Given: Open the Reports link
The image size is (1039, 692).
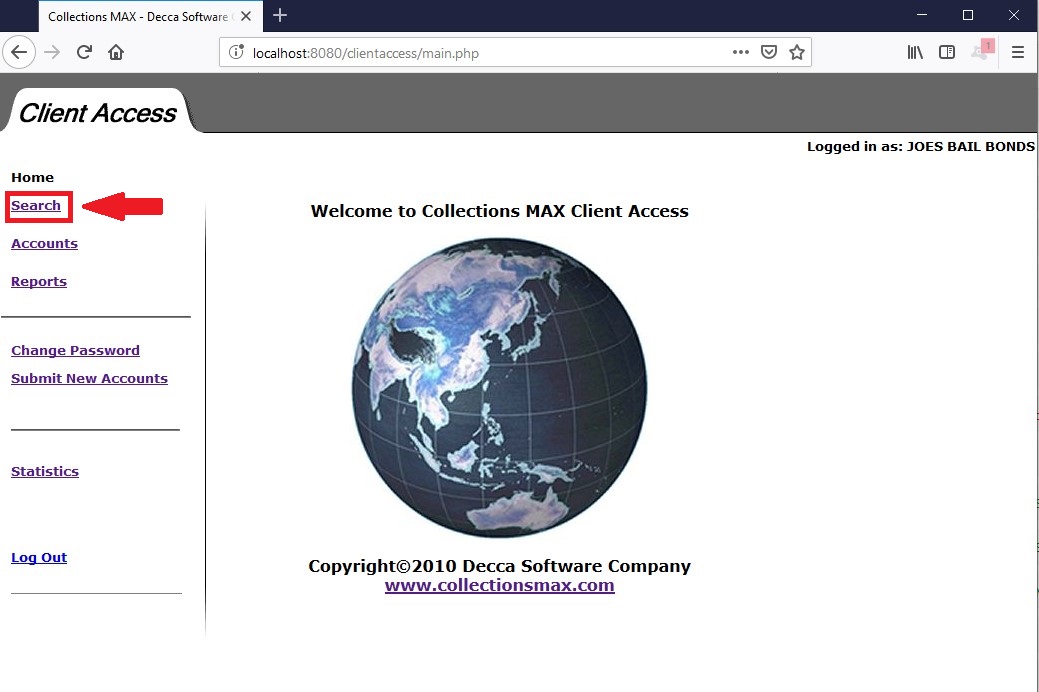Looking at the screenshot, I should coord(39,281).
